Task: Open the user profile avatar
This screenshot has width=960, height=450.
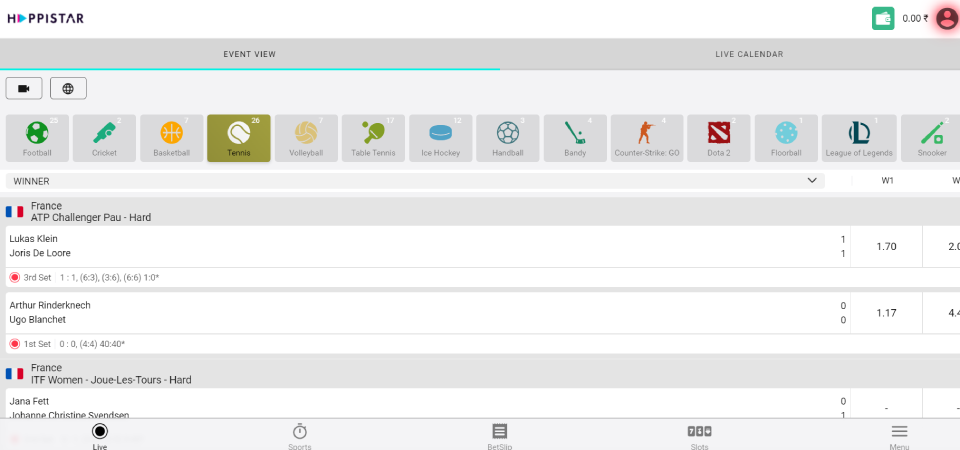Action: [x=947, y=18]
